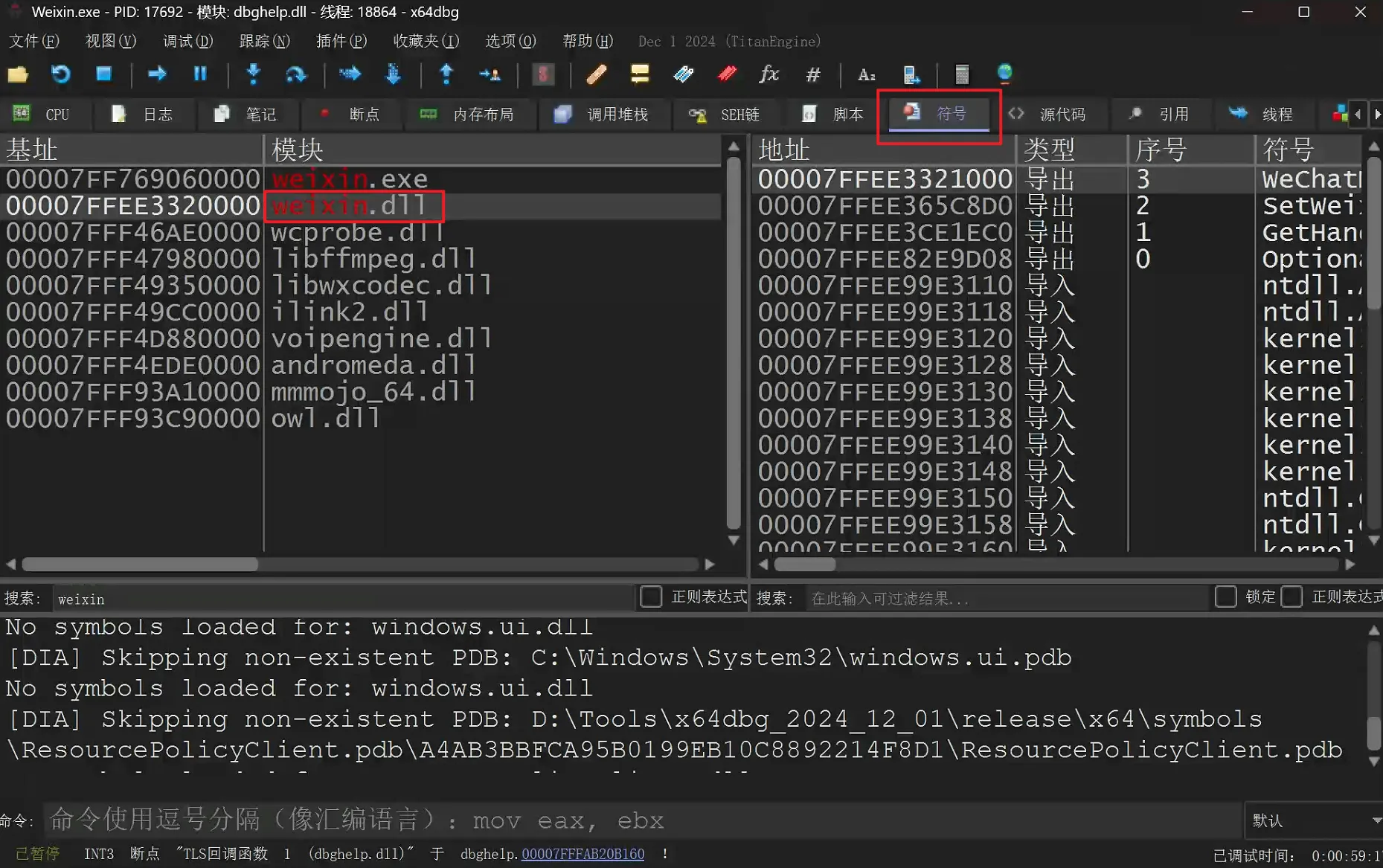
Task: Select the libffmpeg.dll module row
Action: click(361, 259)
